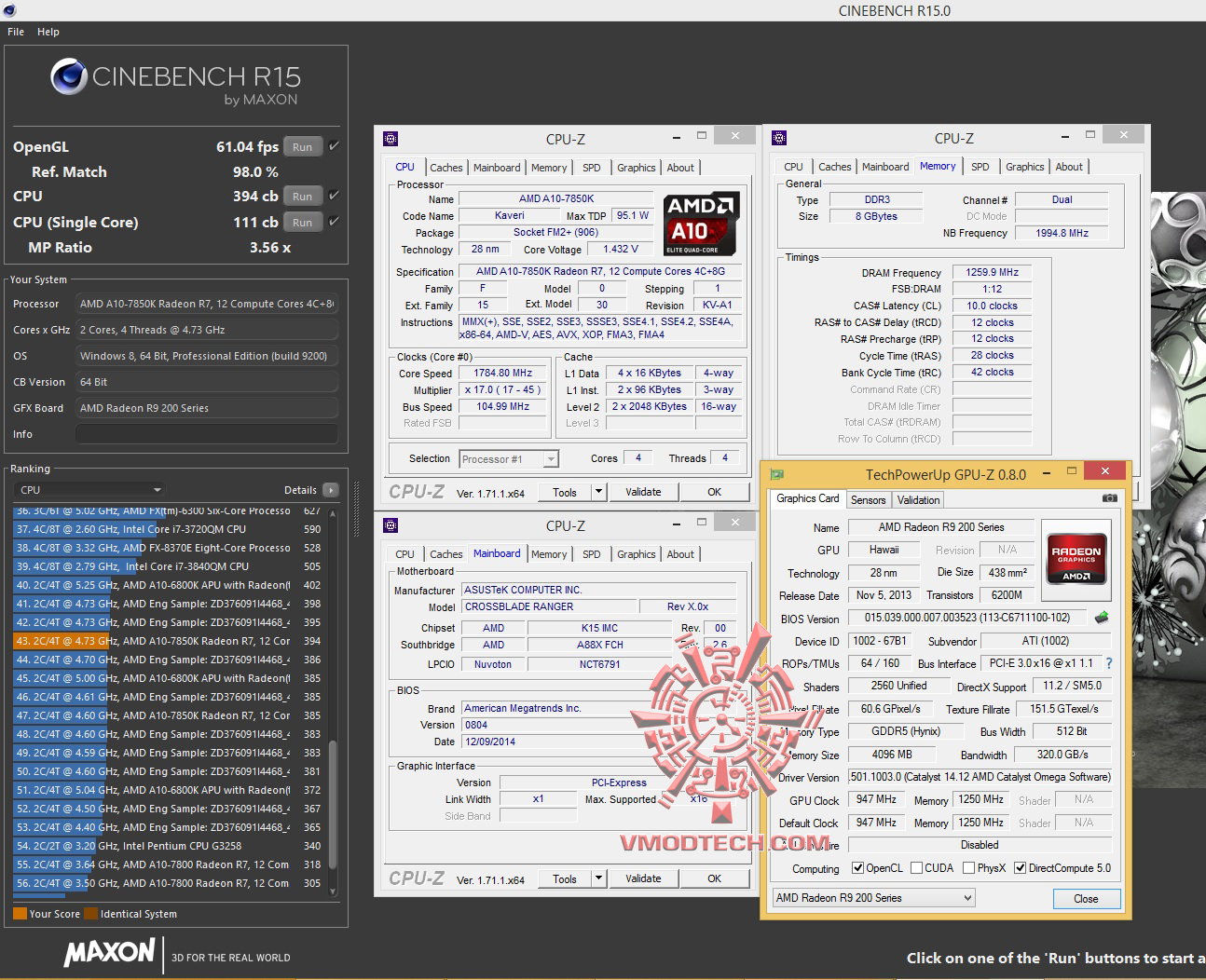Click the GPU-Z title bar icon
This screenshot has width=1206, height=980.
click(x=777, y=474)
